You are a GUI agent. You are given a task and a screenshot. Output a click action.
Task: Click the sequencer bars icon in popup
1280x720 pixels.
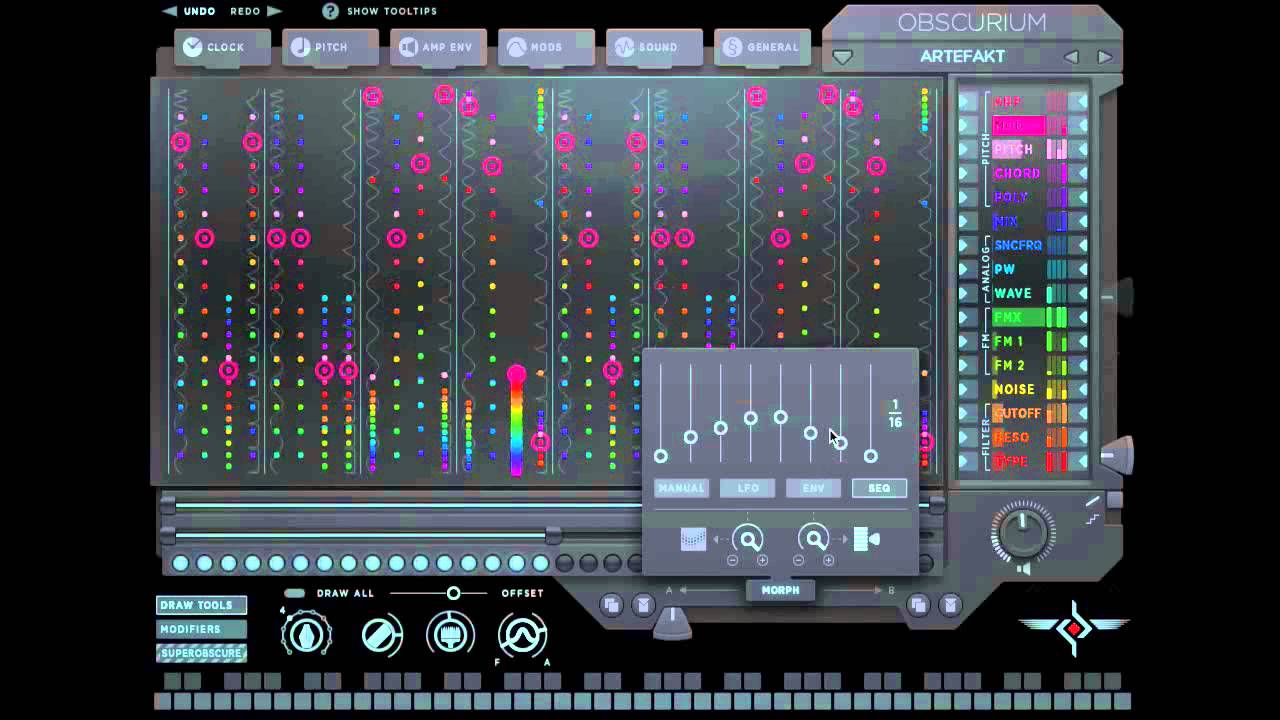(866, 540)
